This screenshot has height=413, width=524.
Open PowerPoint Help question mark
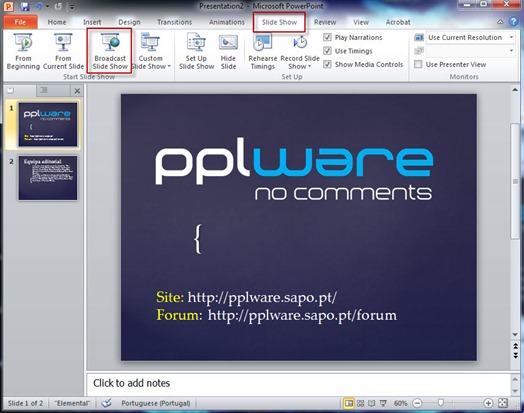[x=513, y=22]
